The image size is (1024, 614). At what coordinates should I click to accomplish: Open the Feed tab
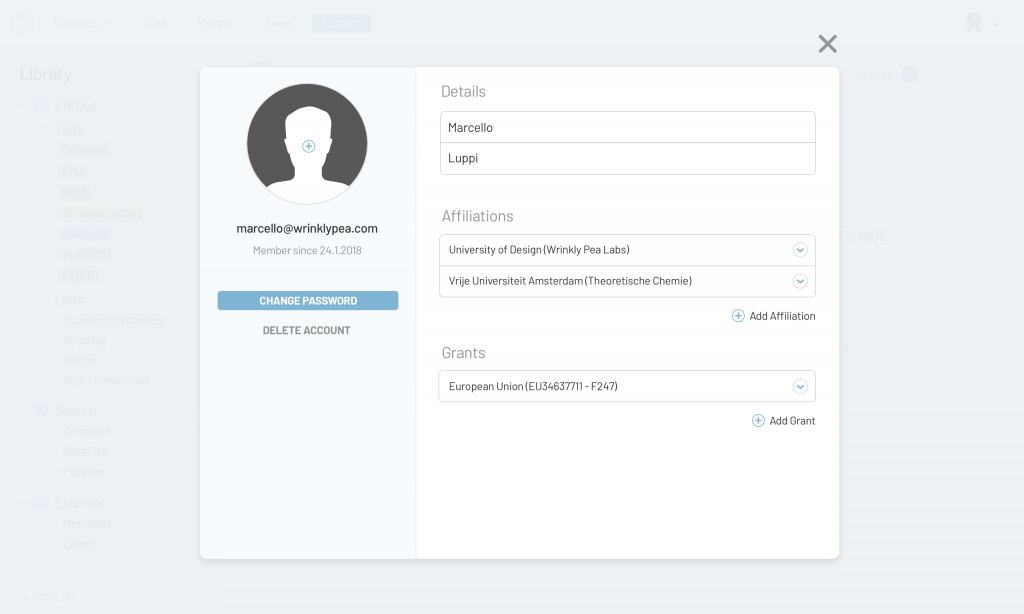[278, 22]
